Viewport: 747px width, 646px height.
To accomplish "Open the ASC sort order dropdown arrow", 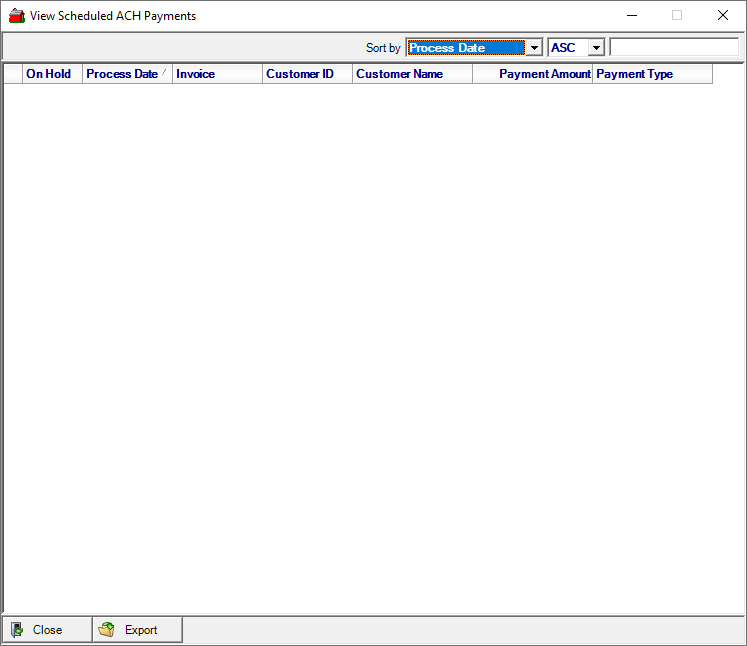I will (596, 48).
